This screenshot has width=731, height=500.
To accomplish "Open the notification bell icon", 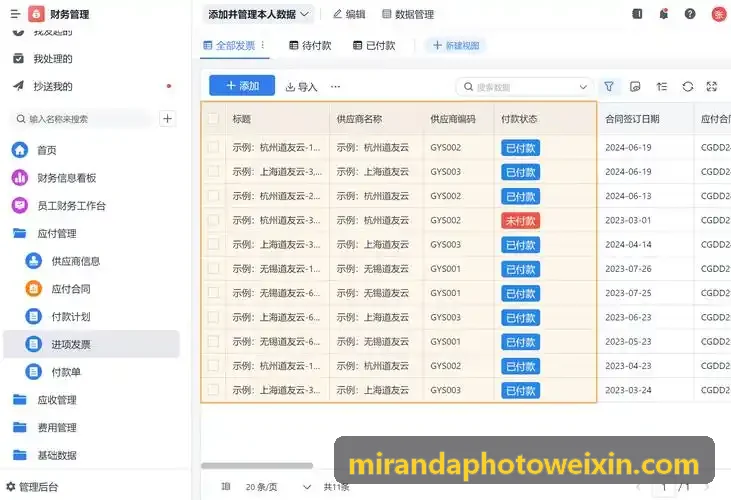I will [664, 14].
